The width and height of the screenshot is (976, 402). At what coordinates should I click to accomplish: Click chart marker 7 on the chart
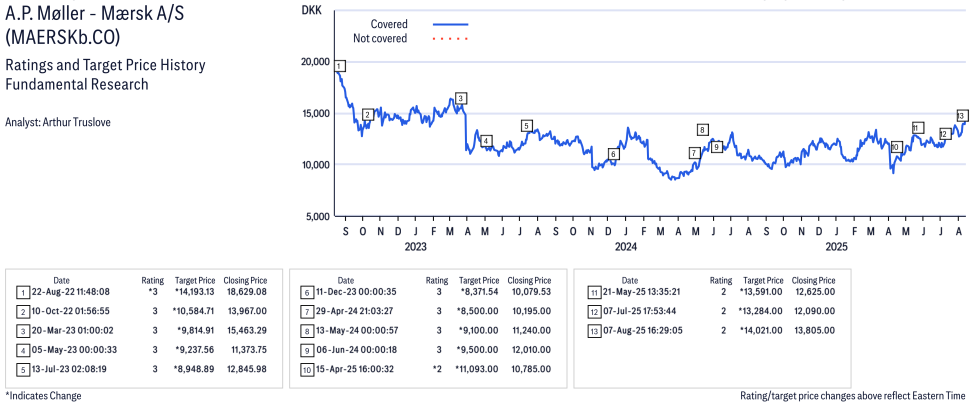click(x=695, y=153)
